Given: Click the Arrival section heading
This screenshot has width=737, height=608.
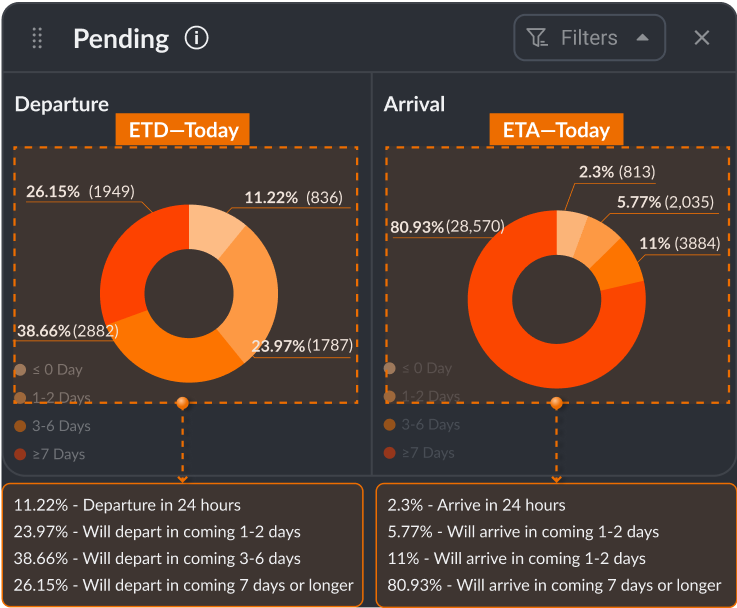Looking at the screenshot, I should point(414,104).
